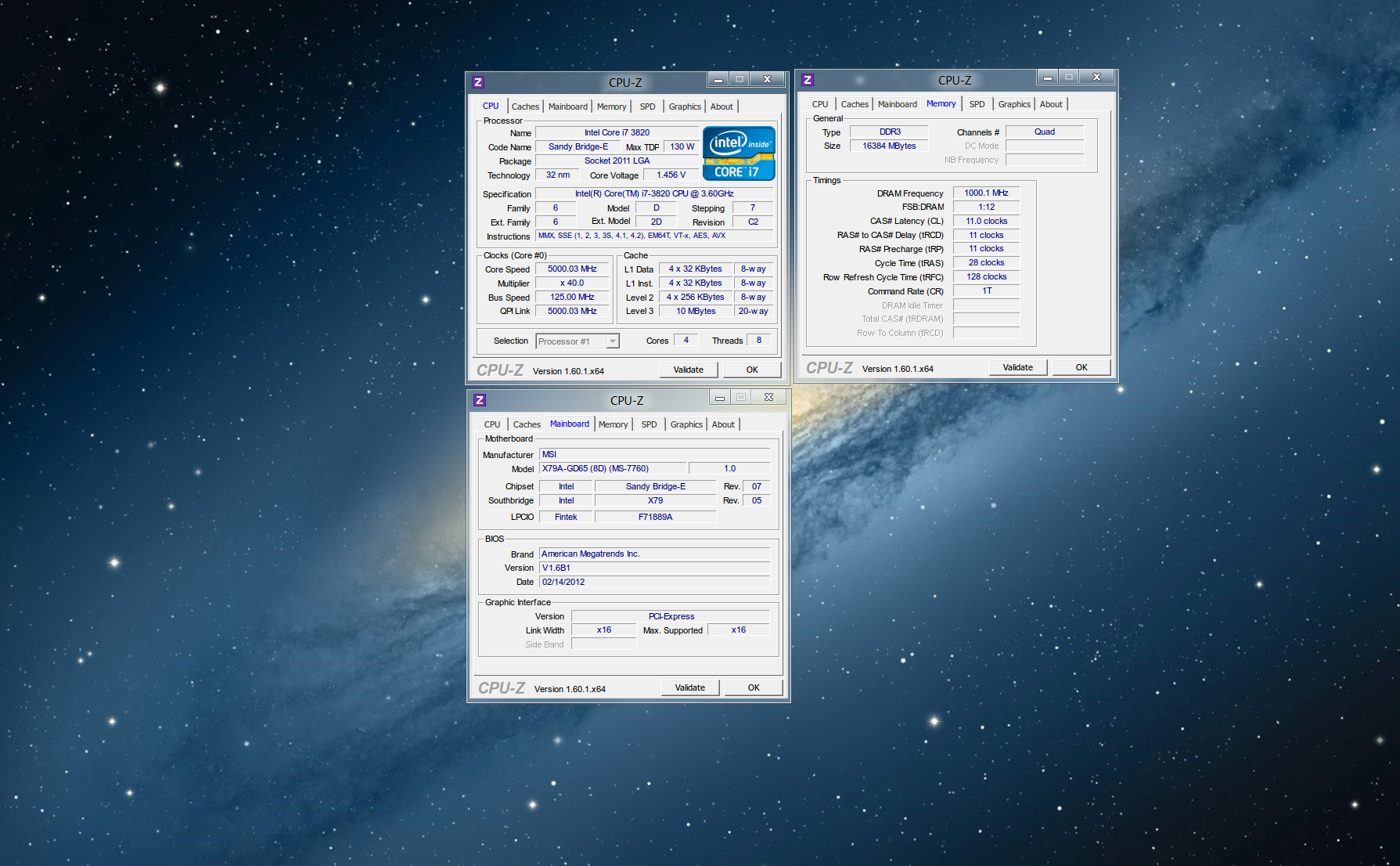Screen dimensions: 1400x866
Task: Close the Mainboard tab CPU-Z window
Action: [769, 397]
